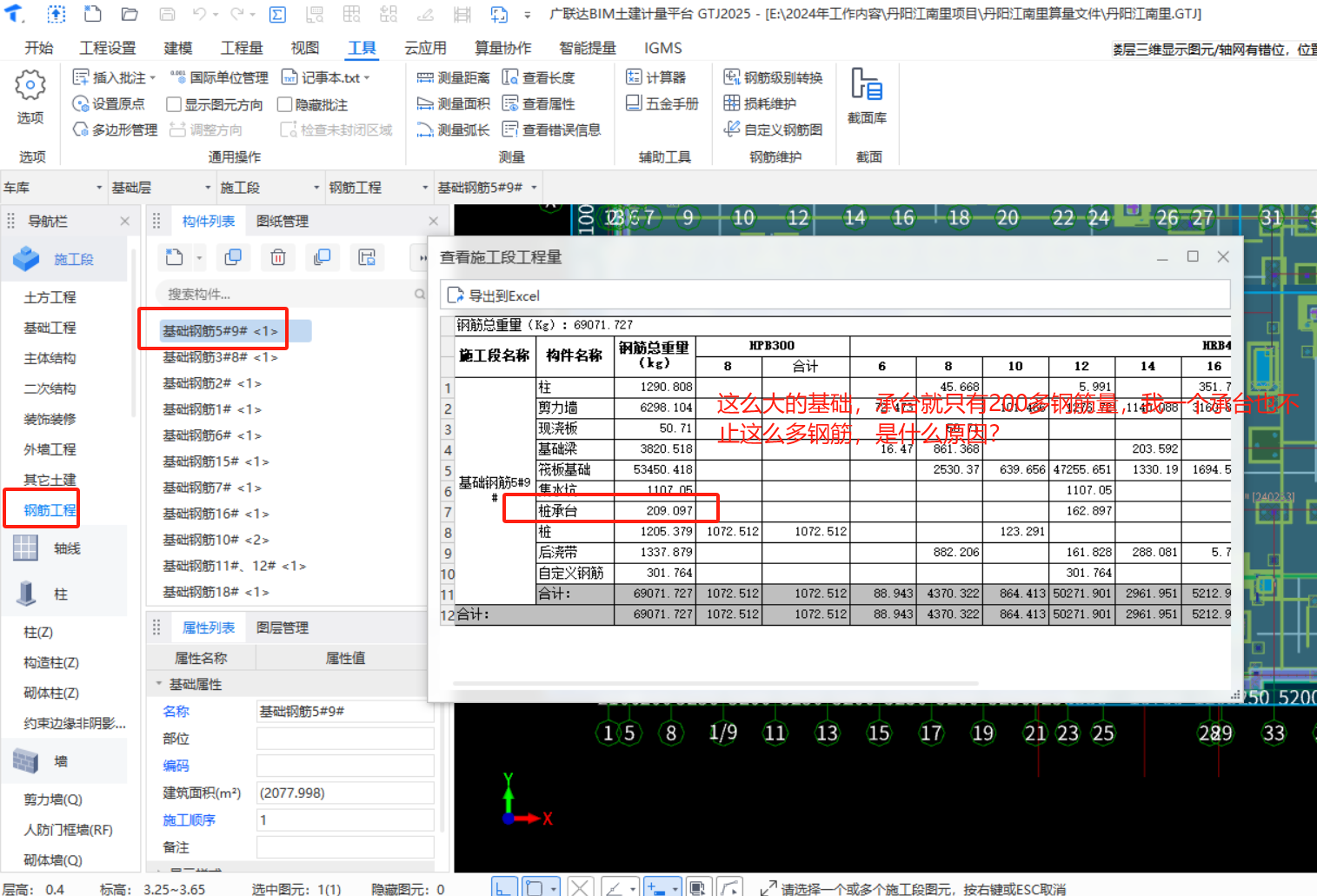Open 自定义钢筋图
The image size is (1317, 896).
click(x=774, y=129)
